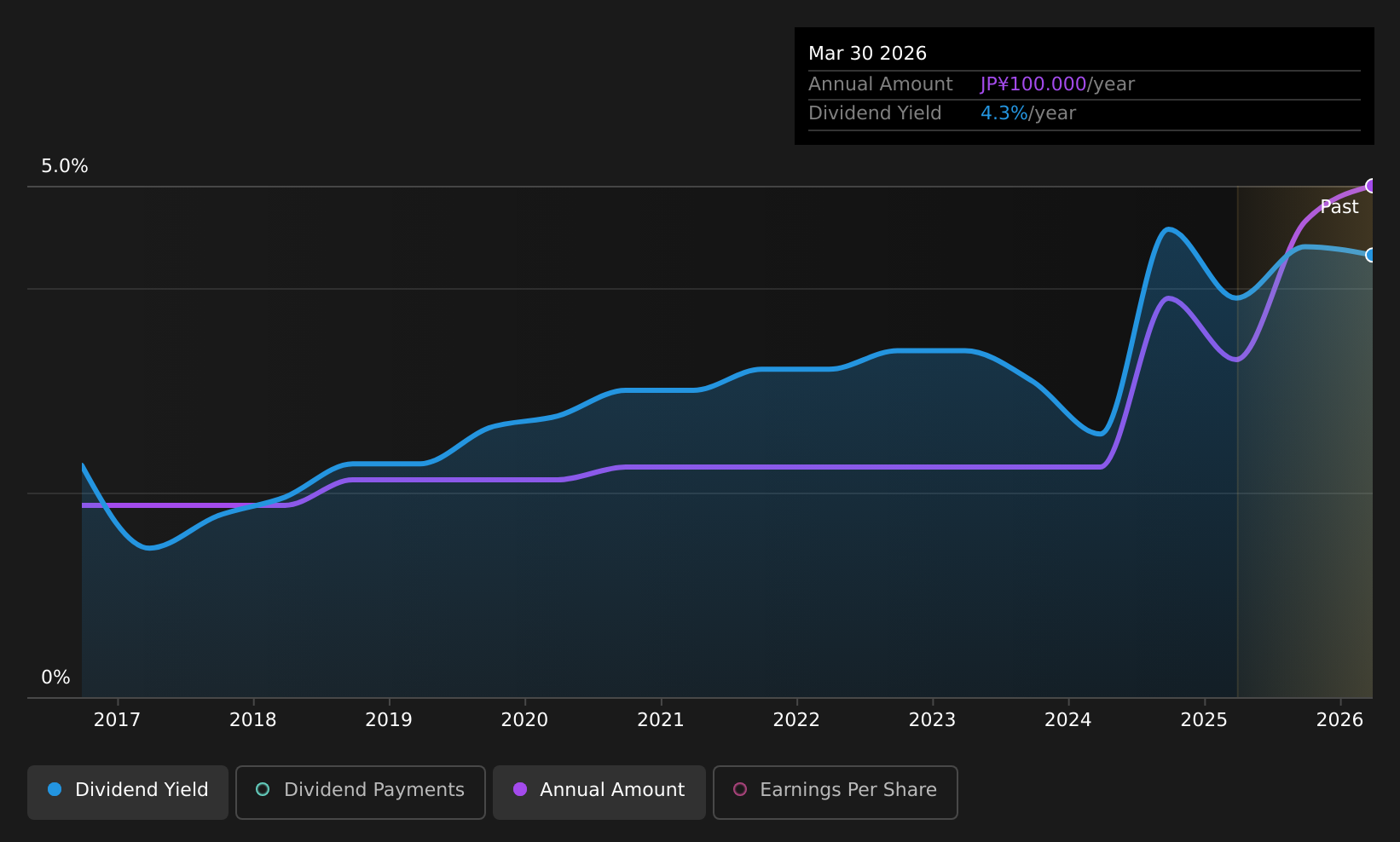Toggle the Annual Amount series
This screenshot has width=1400, height=842.
pyautogui.click(x=599, y=792)
